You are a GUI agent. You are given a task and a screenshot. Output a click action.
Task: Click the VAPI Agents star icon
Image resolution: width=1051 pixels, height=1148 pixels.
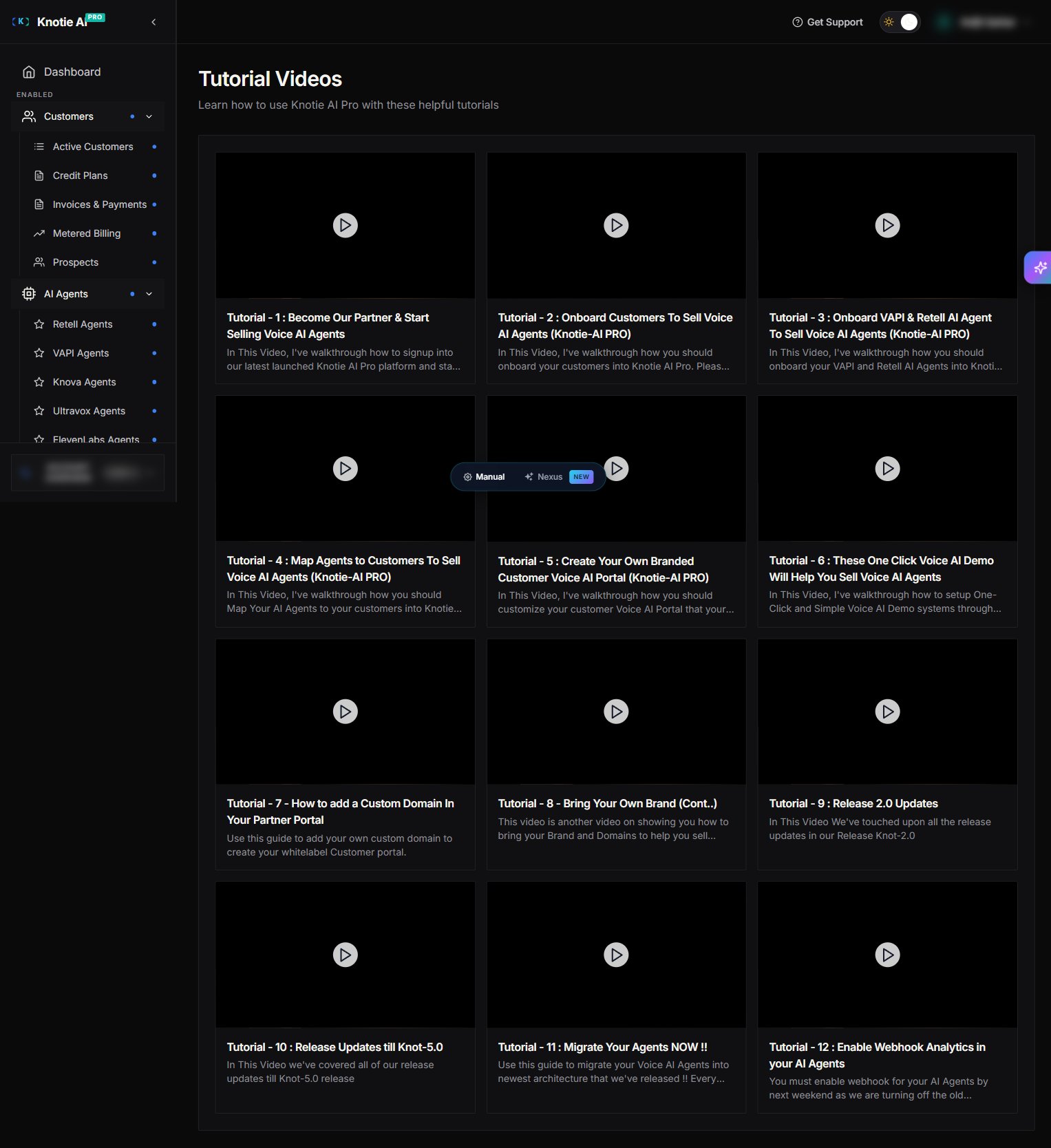click(39, 353)
